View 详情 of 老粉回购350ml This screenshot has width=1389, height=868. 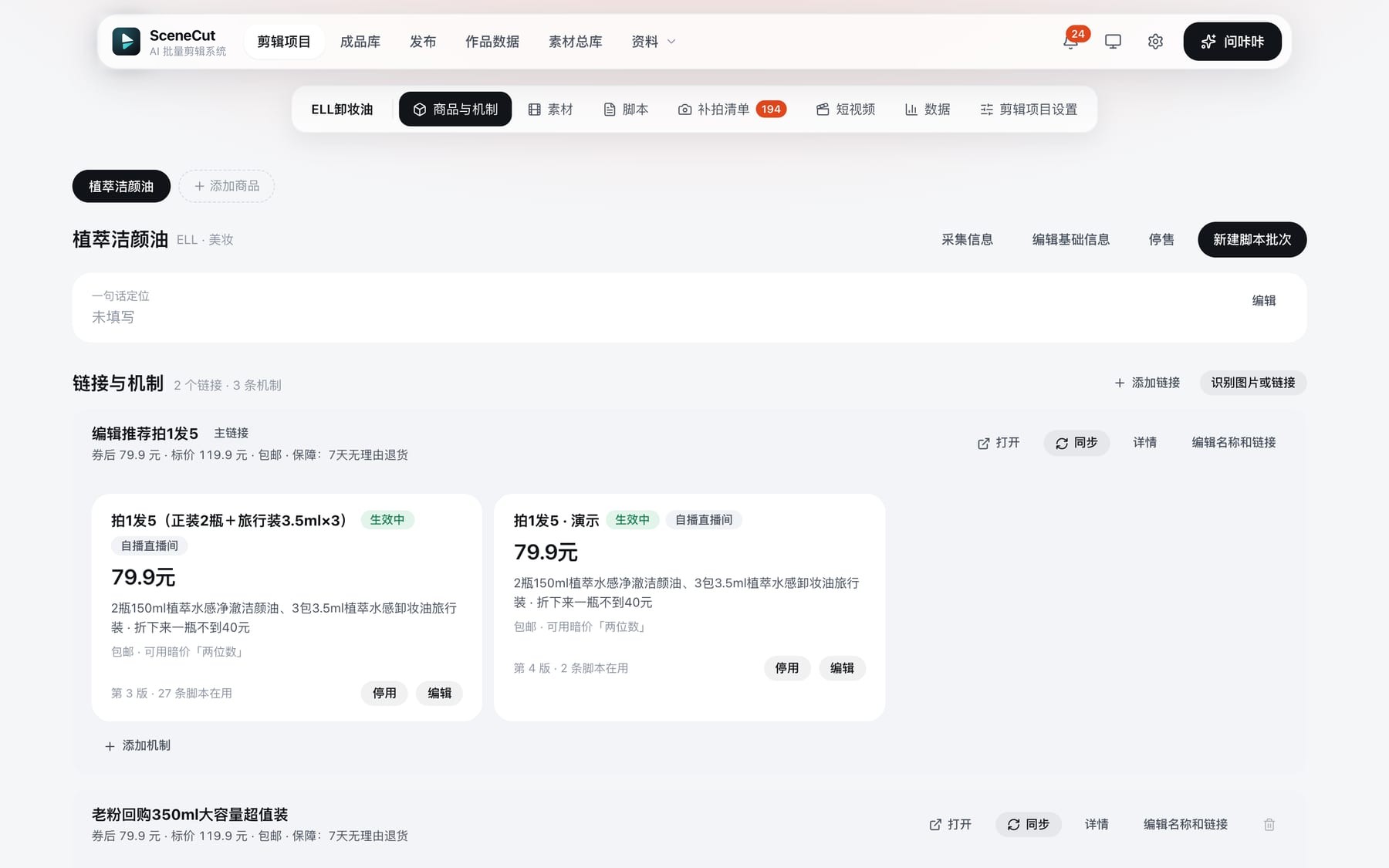[x=1097, y=825]
